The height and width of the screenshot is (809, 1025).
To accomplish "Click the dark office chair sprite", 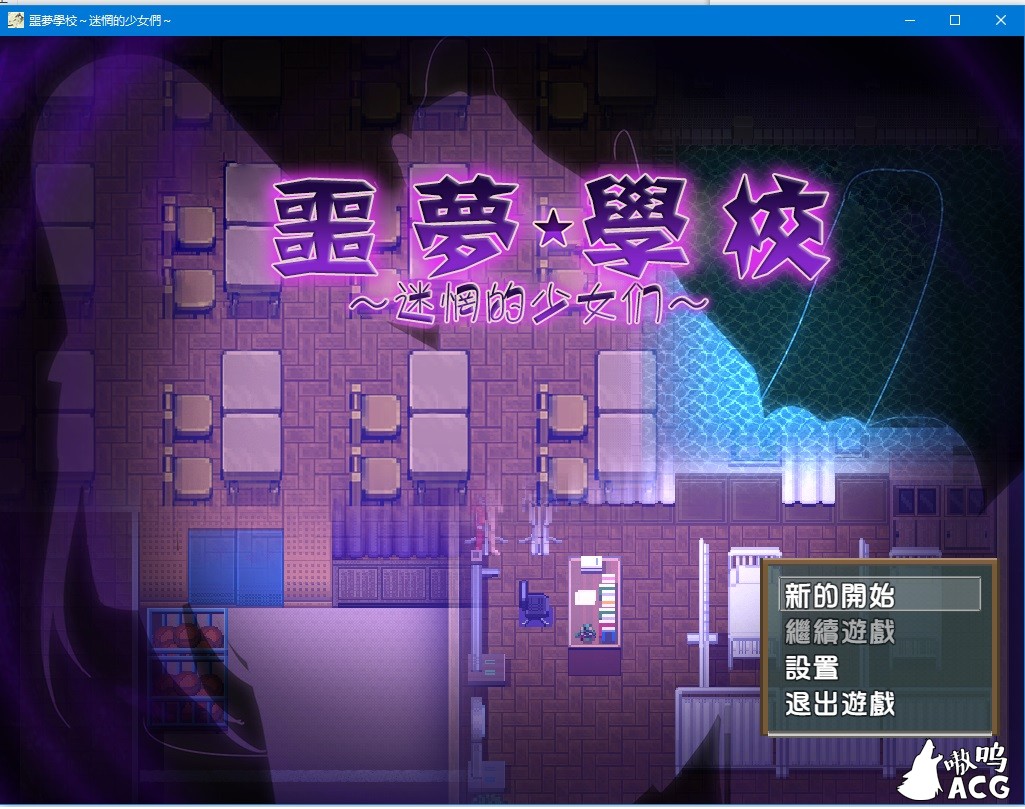I will tap(534, 603).
